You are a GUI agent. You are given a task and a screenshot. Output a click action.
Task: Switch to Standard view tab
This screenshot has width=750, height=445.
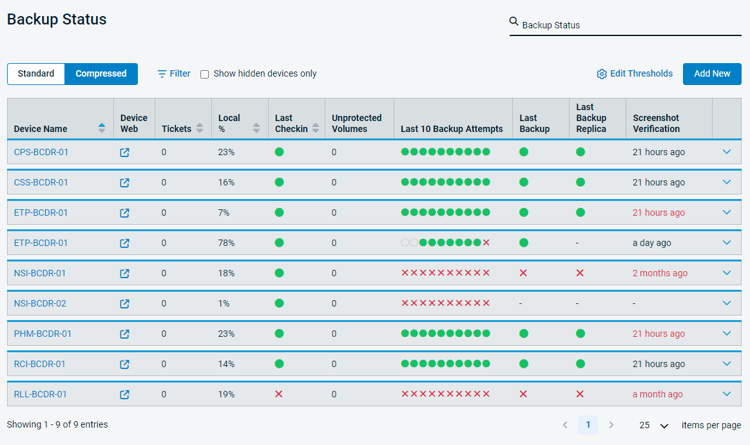pyautogui.click(x=36, y=74)
